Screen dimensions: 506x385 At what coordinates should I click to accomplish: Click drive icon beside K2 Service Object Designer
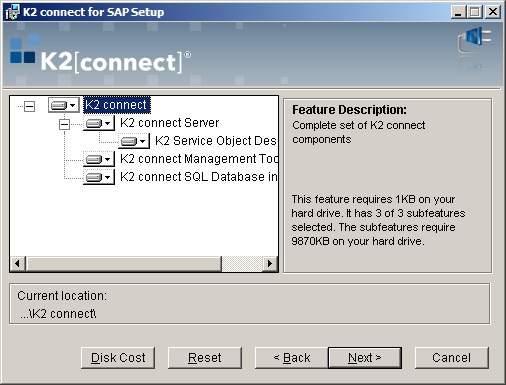134,141
